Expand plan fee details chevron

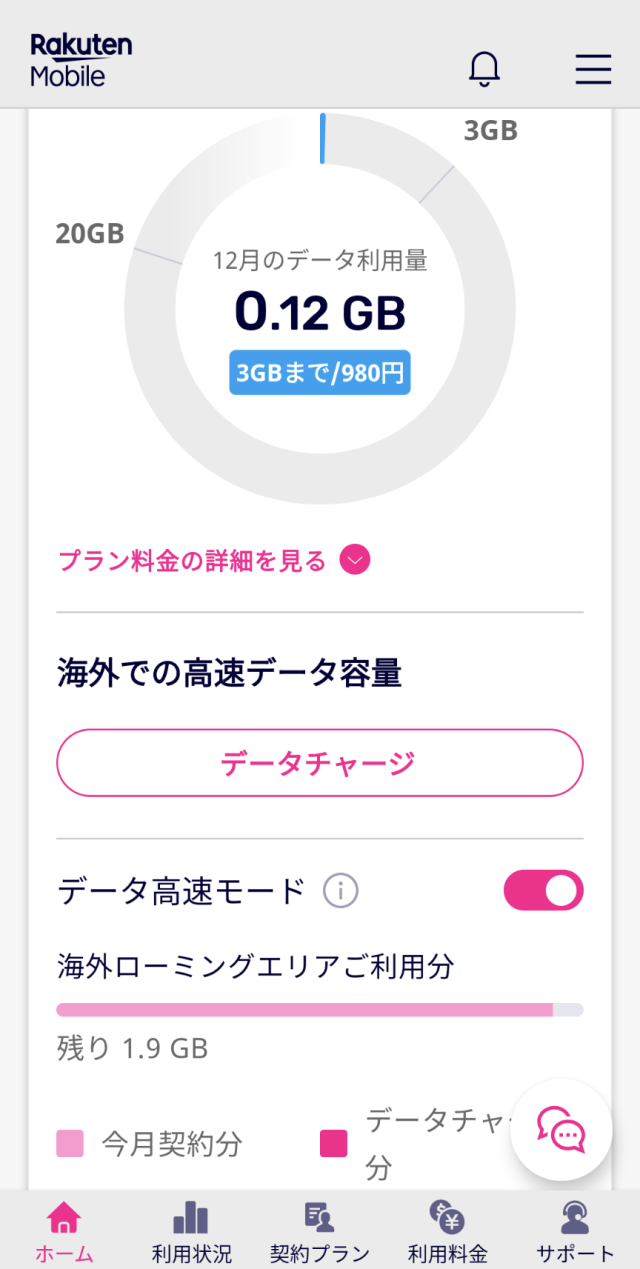(x=354, y=561)
